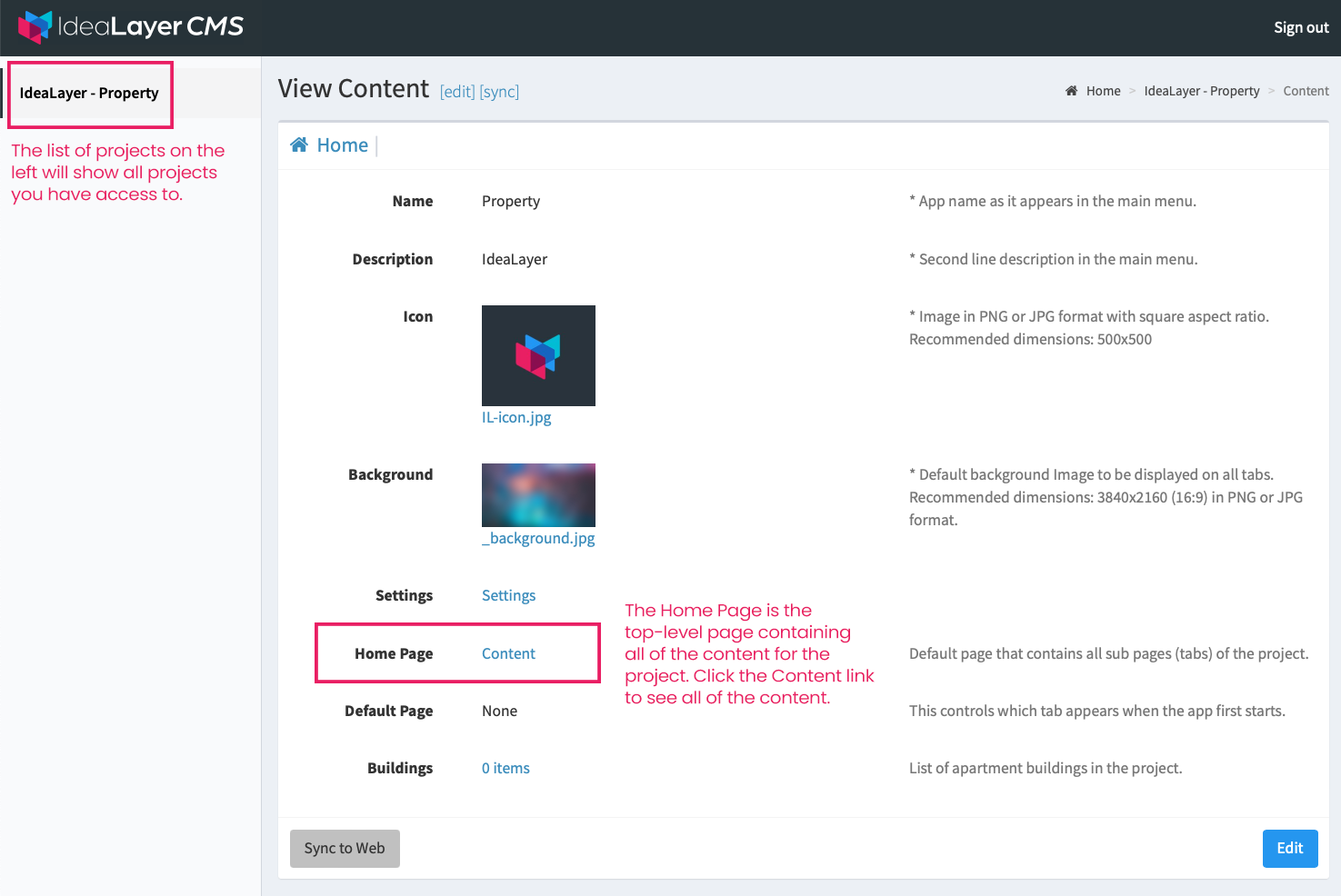Click the 'Description' field label
Viewport: 1341px width, 896px height.
(x=393, y=259)
